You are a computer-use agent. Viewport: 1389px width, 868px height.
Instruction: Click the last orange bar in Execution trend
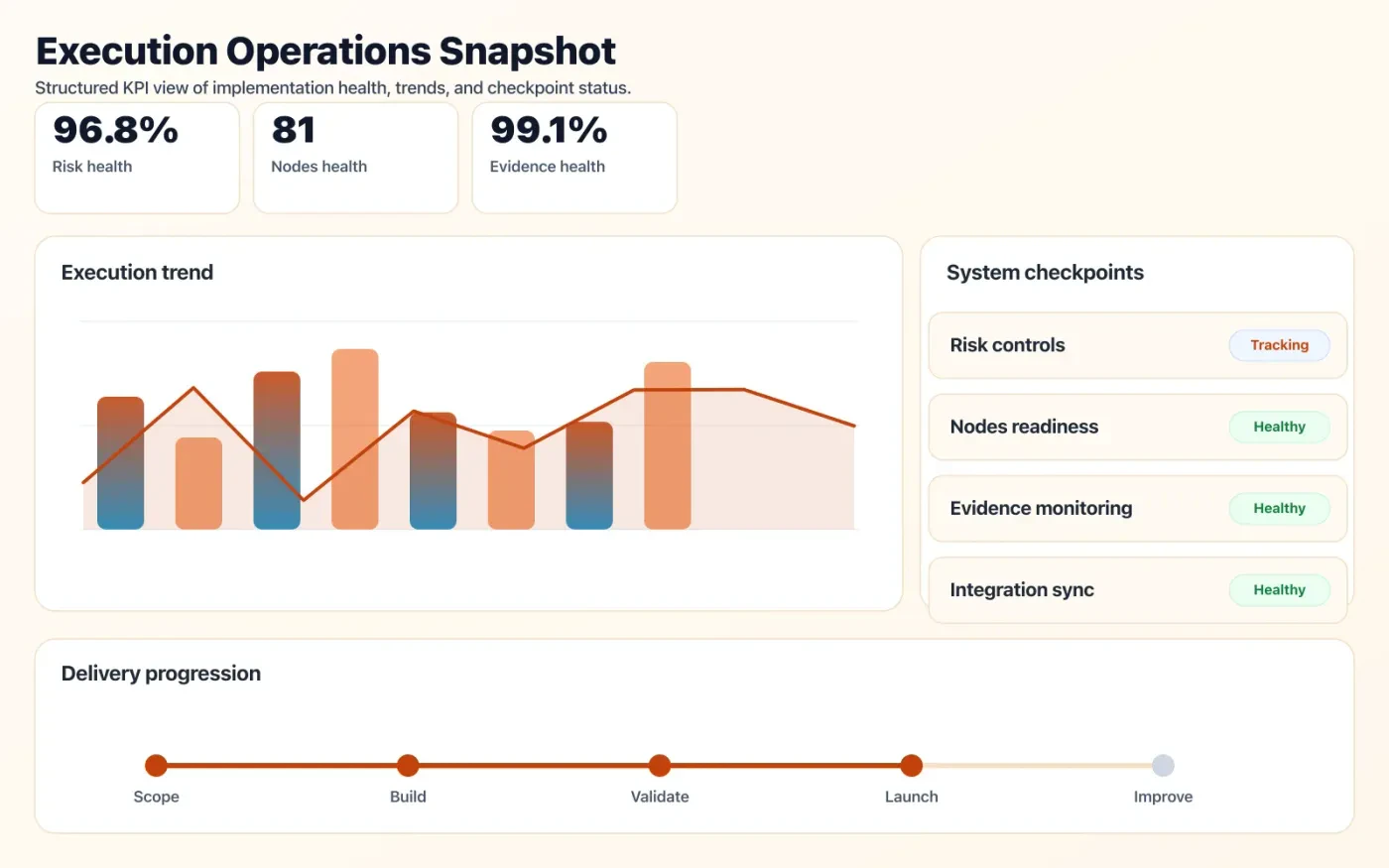pos(667,446)
